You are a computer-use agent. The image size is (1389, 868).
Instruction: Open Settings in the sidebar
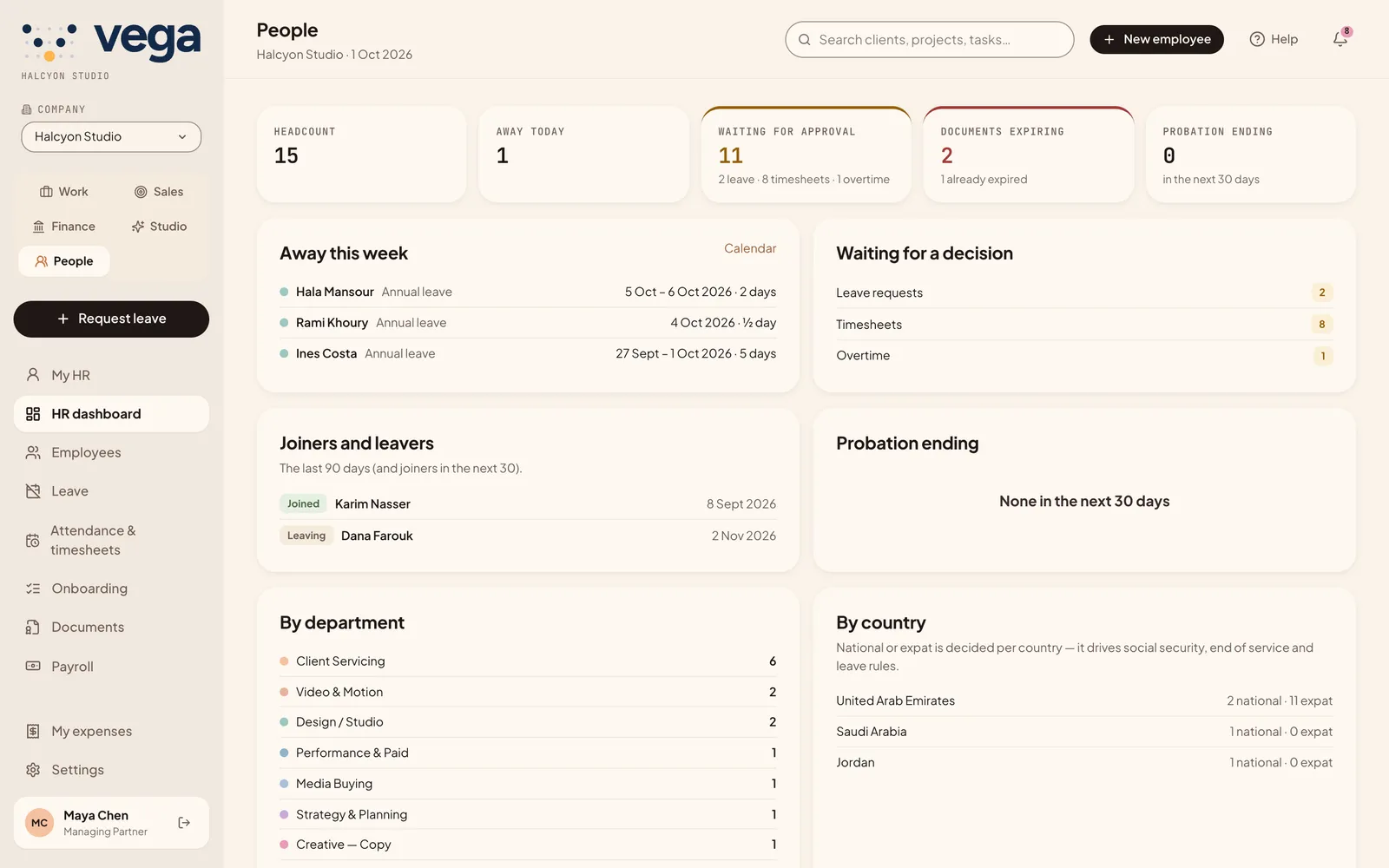(111, 770)
